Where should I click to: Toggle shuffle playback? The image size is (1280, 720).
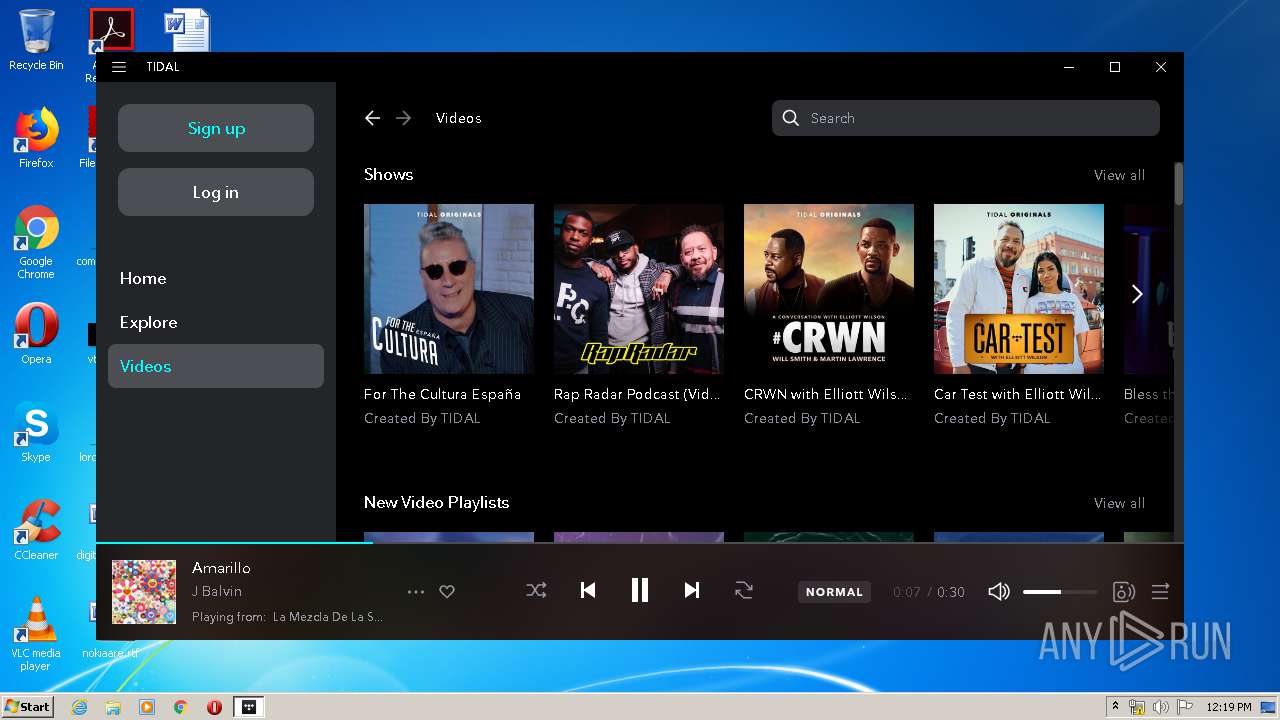click(536, 591)
